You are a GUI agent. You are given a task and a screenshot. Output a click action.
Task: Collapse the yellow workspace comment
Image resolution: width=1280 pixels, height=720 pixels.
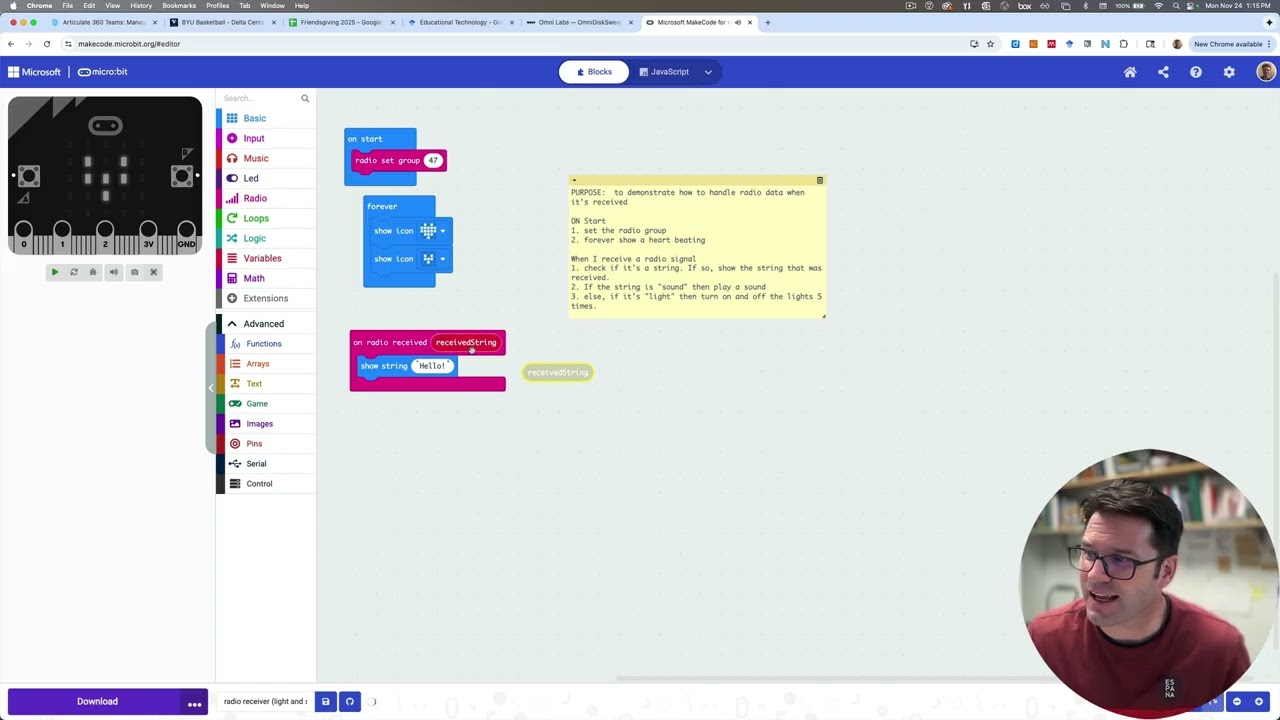pos(574,181)
